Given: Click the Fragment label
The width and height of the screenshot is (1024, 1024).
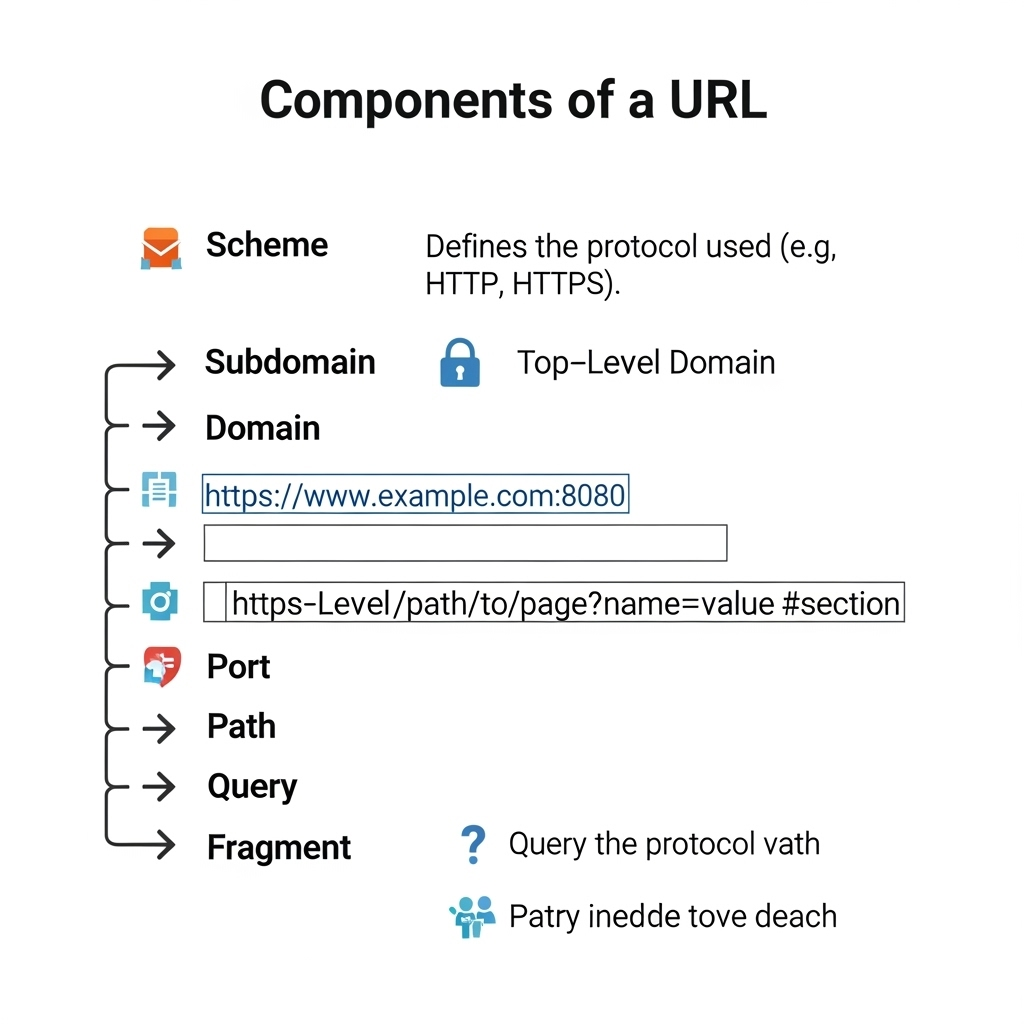Looking at the screenshot, I should pos(279,848).
